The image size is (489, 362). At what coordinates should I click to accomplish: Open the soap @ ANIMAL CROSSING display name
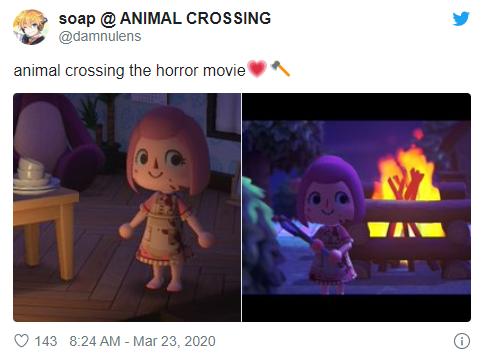[x=165, y=18]
